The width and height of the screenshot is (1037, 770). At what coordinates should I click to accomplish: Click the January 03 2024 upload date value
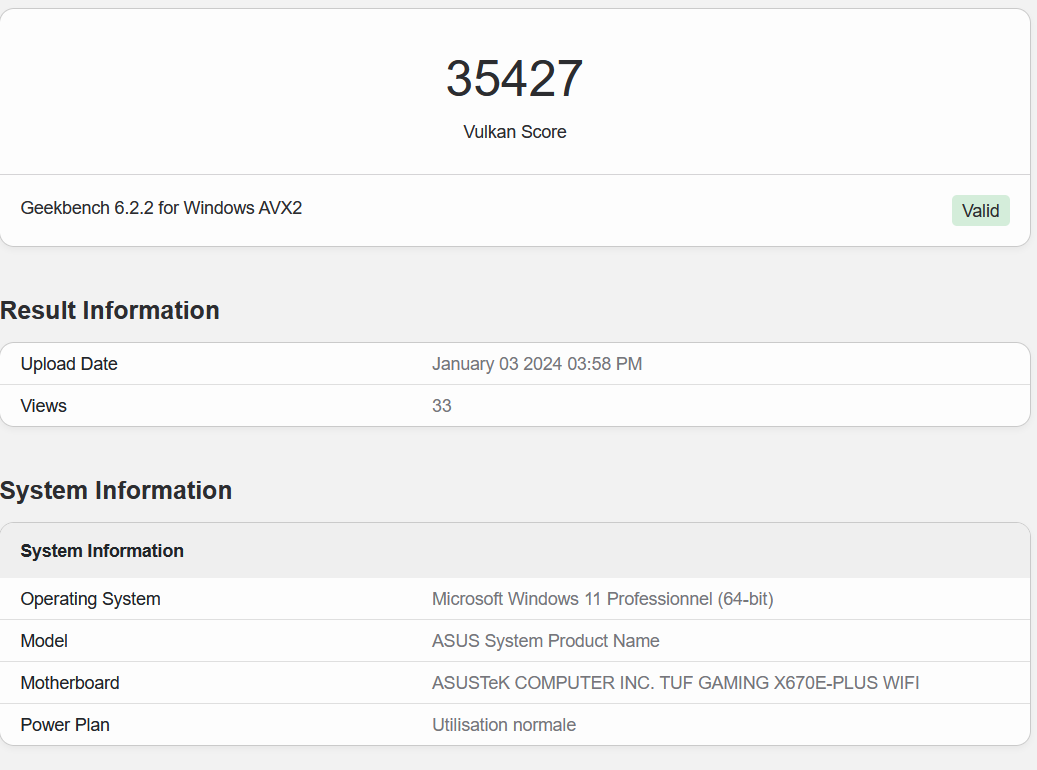[x=537, y=364]
